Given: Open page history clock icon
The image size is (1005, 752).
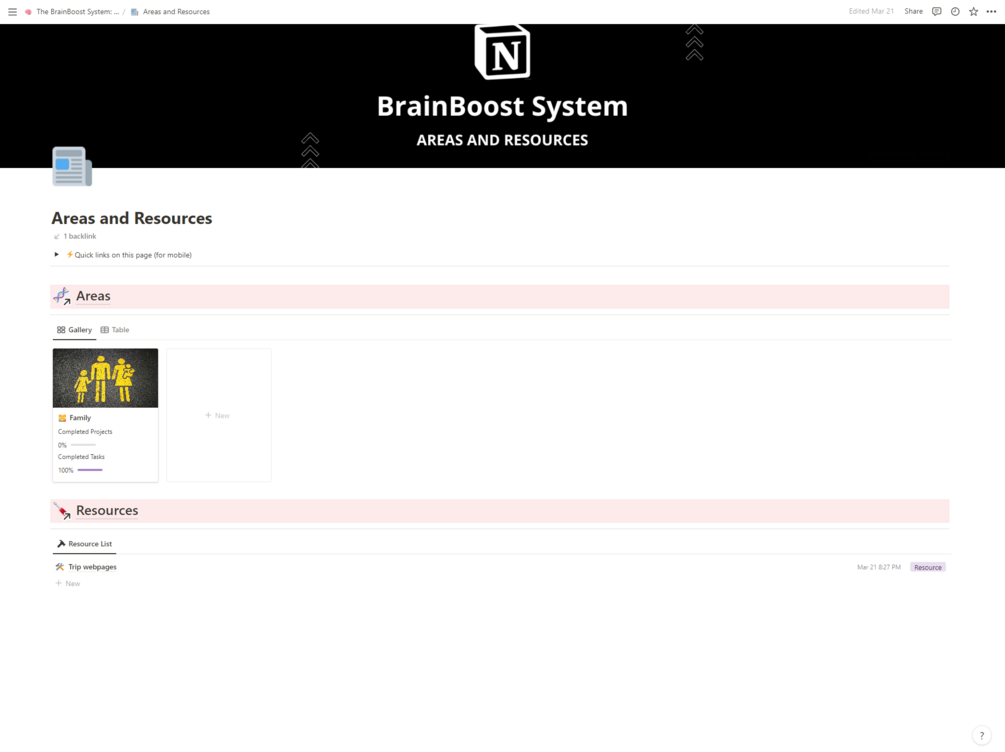Looking at the screenshot, I should [955, 12].
